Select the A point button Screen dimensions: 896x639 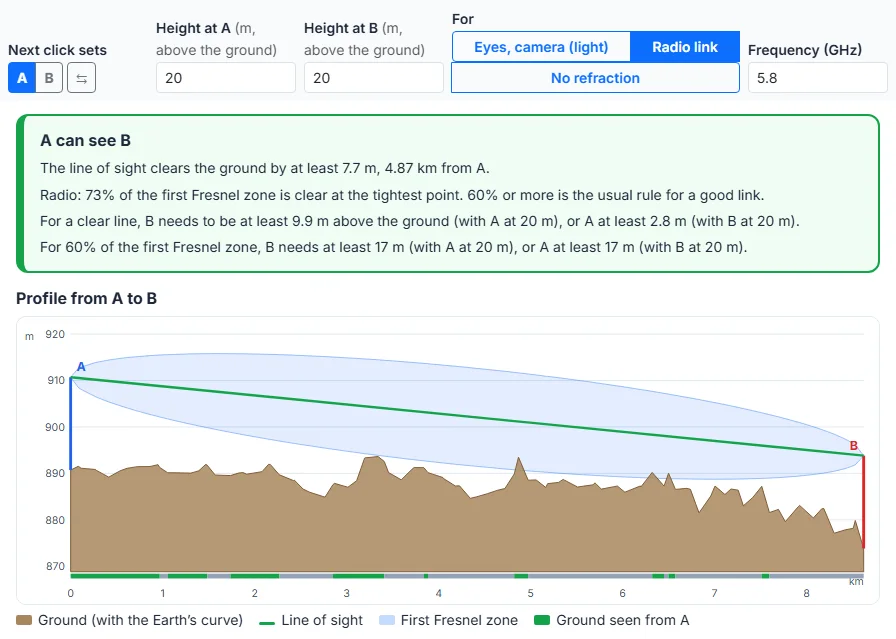(22, 78)
